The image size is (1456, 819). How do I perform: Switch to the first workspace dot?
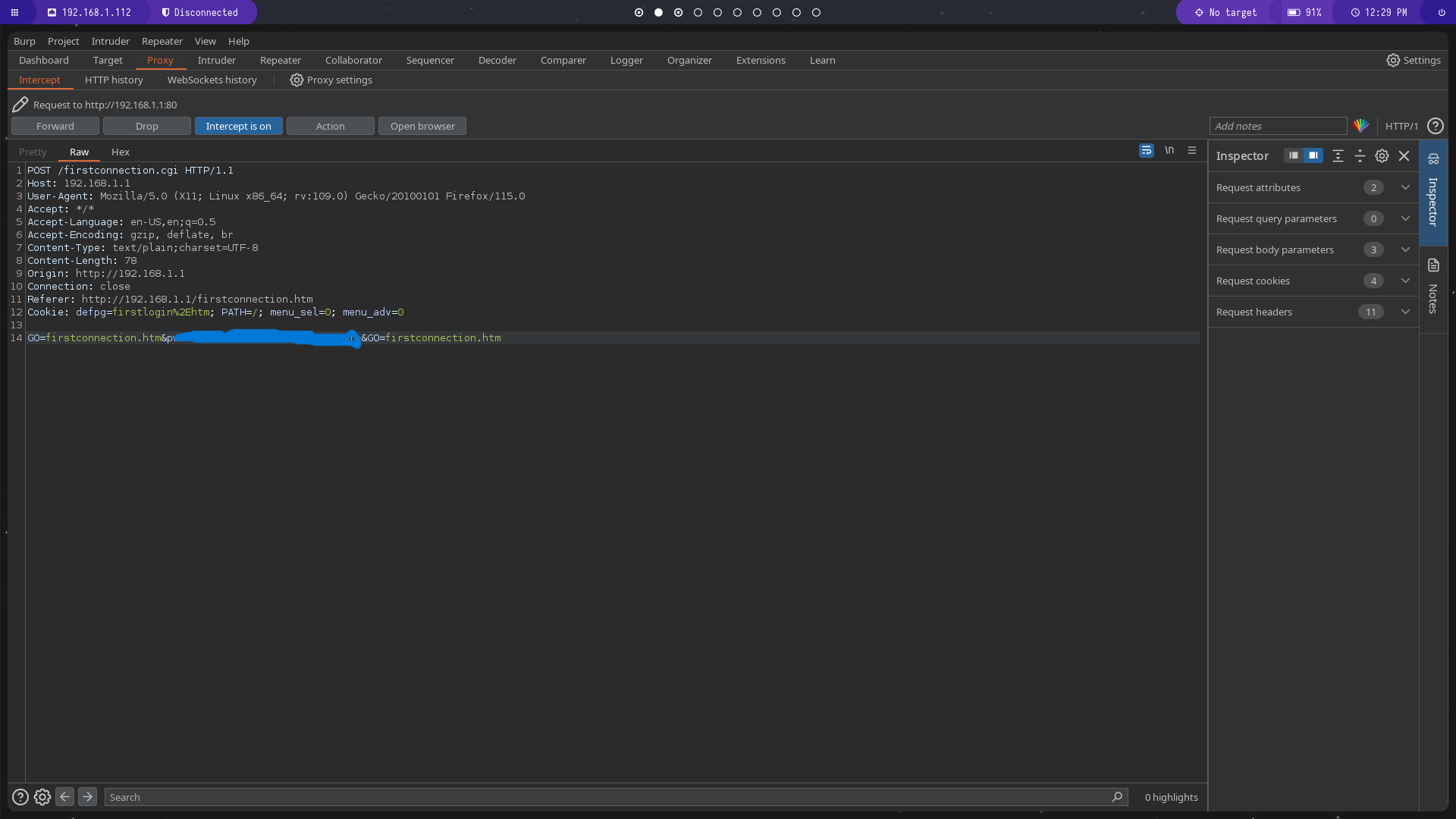pyautogui.click(x=639, y=12)
